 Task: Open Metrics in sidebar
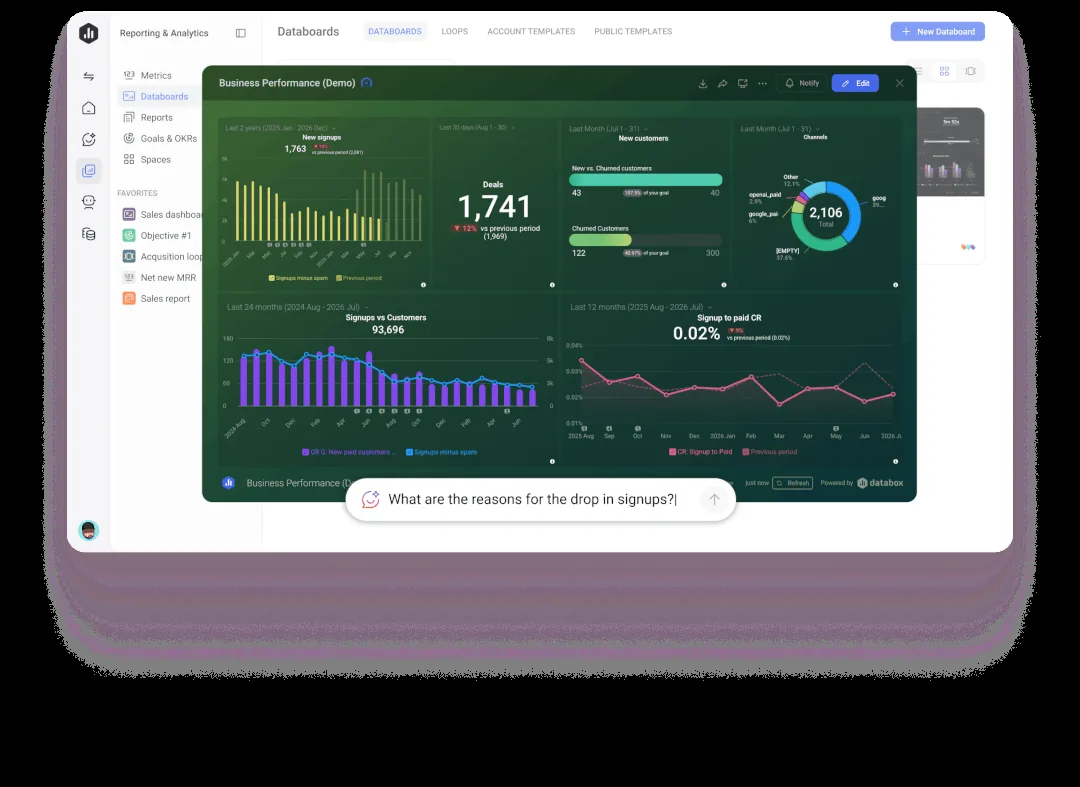[x=156, y=76]
